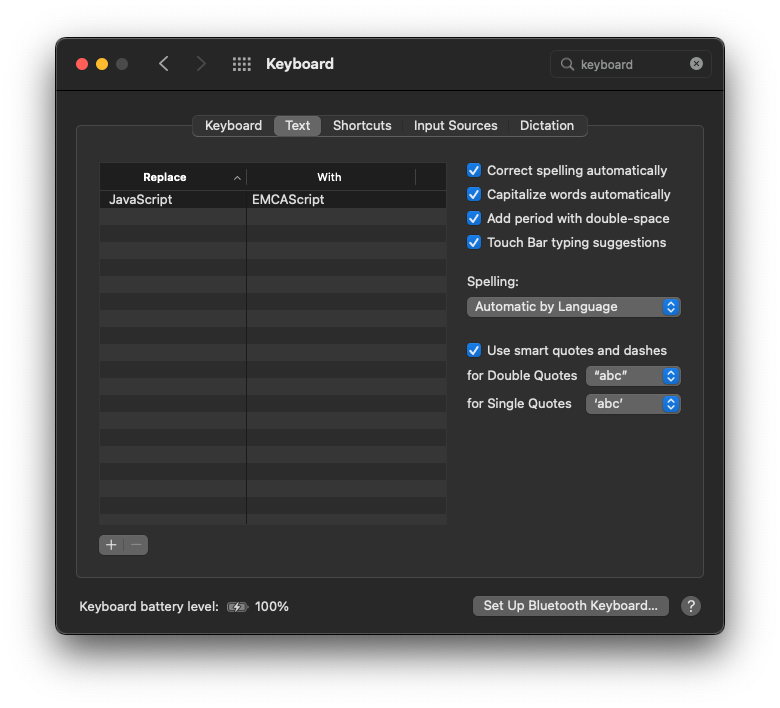Image resolution: width=780 pixels, height=708 pixels.
Task: Open the Shortcuts tab
Action: (362, 125)
